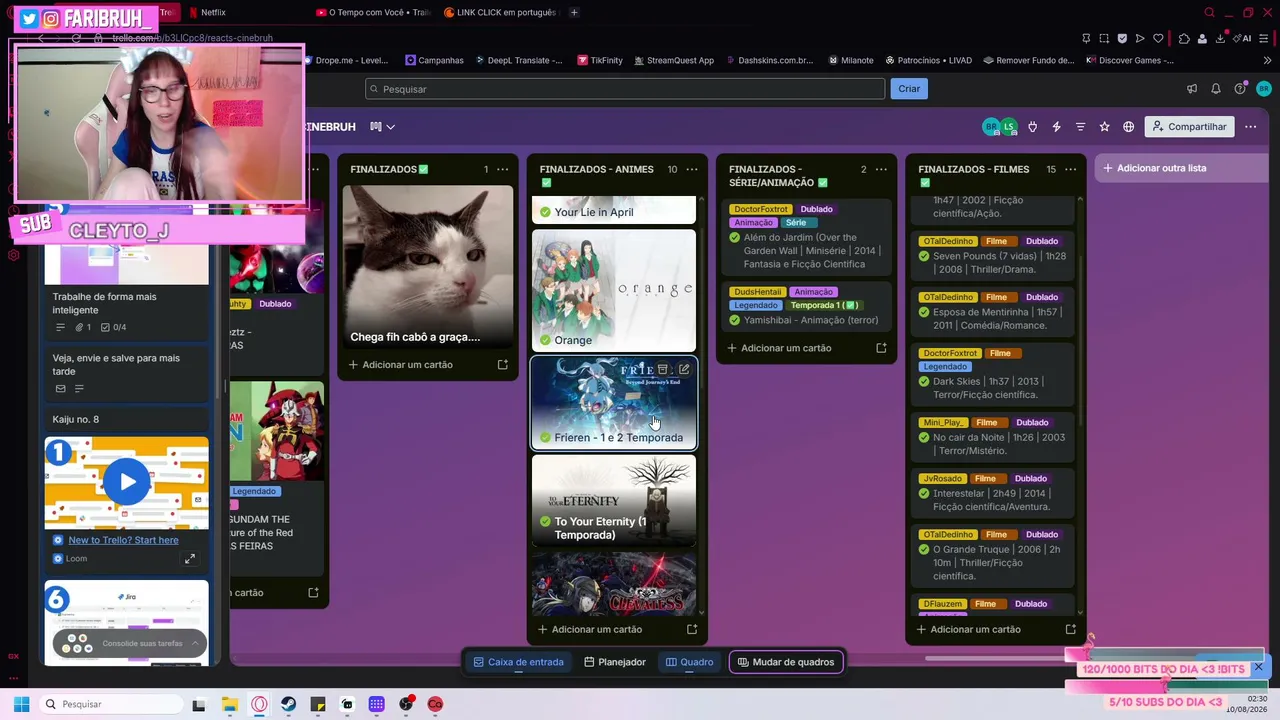The image size is (1280, 720).
Task: Create card from template in FINALIZADOS - FILMES list
Action: (1070, 629)
